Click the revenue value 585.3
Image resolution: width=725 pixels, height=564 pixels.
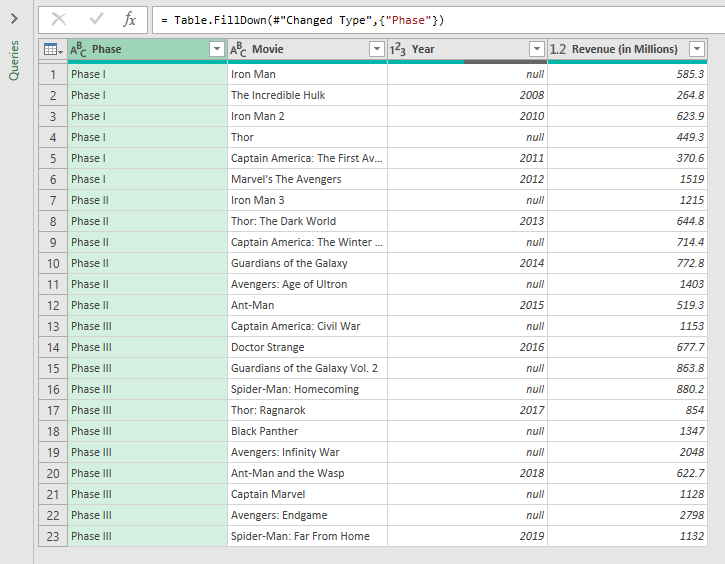pos(627,74)
